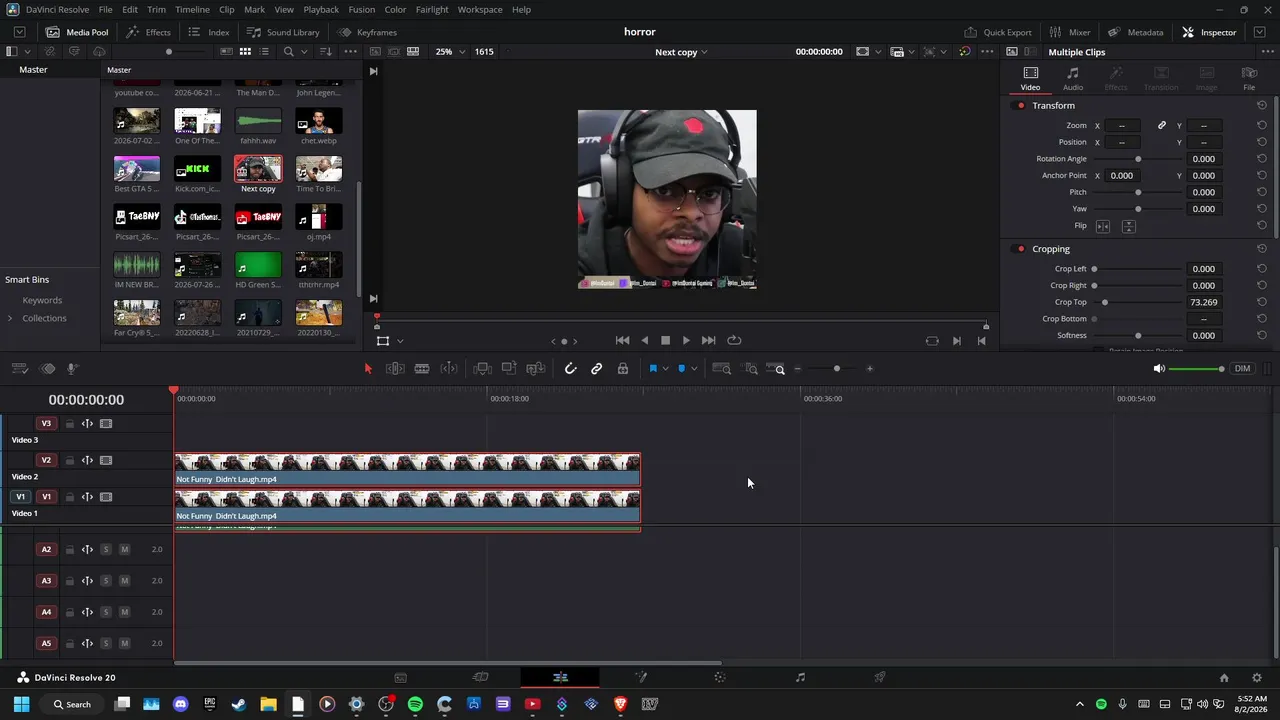Viewport: 1280px width, 720px height.
Task: Select the arrow Selection Mode tool
Action: (x=368, y=369)
